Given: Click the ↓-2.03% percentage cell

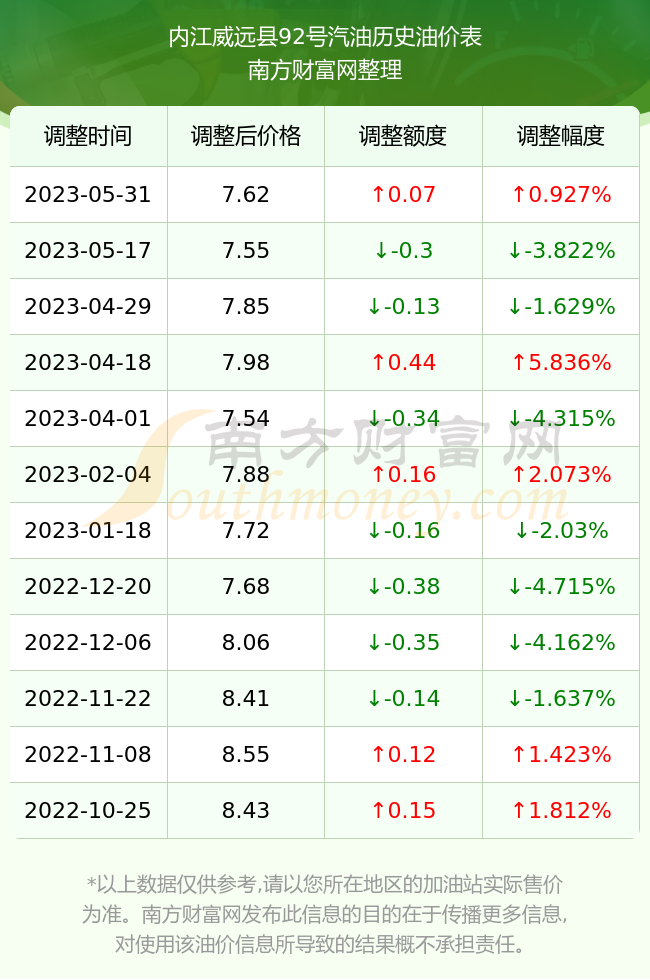Looking at the screenshot, I should pyautogui.click(x=561, y=531).
